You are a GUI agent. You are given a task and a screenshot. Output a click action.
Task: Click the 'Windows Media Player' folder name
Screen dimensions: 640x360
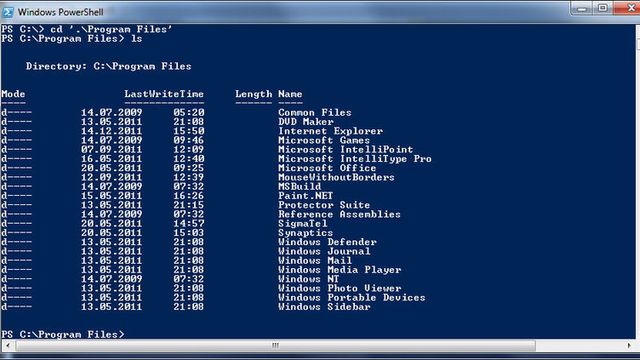pyautogui.click(x=340, y=270)
